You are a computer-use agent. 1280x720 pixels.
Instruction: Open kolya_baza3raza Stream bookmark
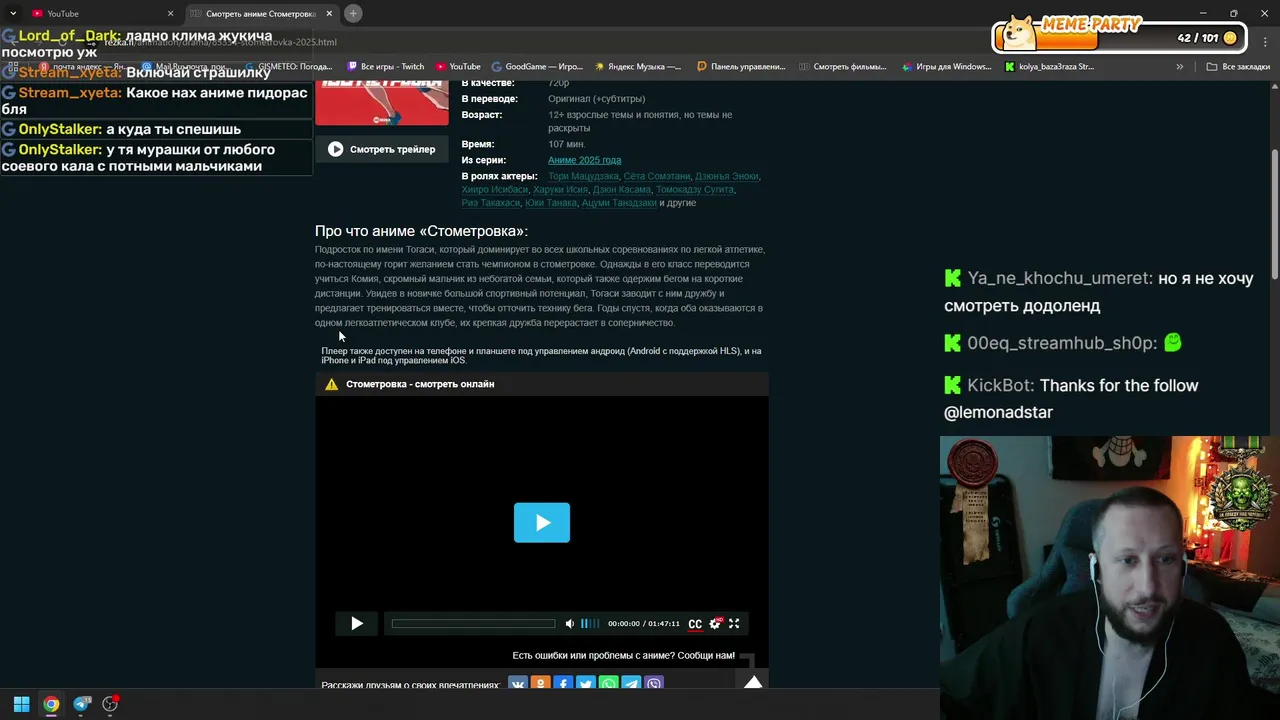pos(1049,67)
